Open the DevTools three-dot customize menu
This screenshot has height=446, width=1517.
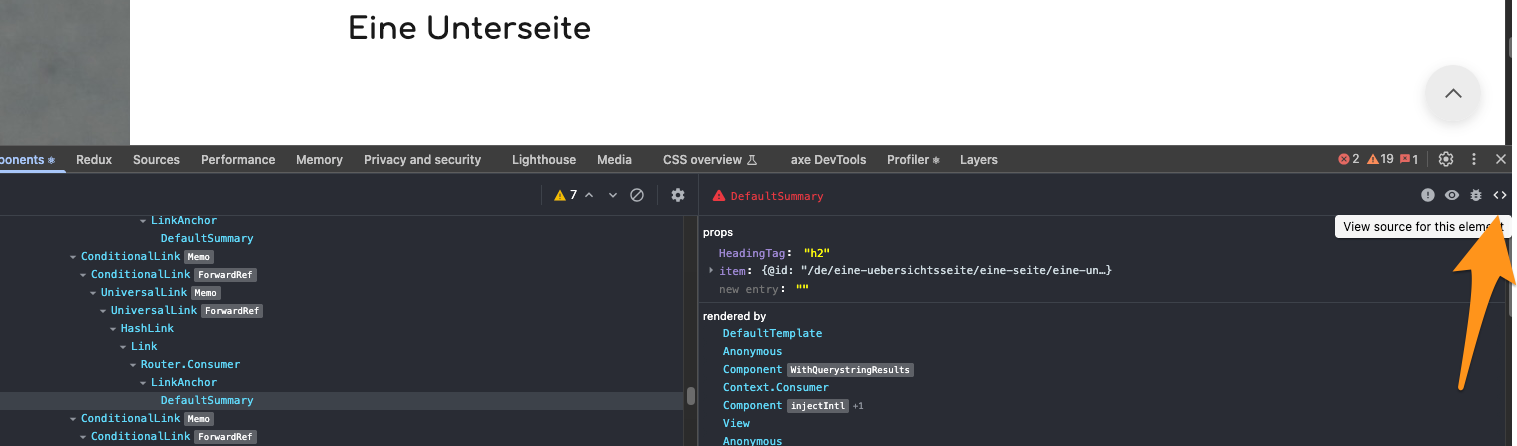pyautogui.click(x=1474, y=160)
